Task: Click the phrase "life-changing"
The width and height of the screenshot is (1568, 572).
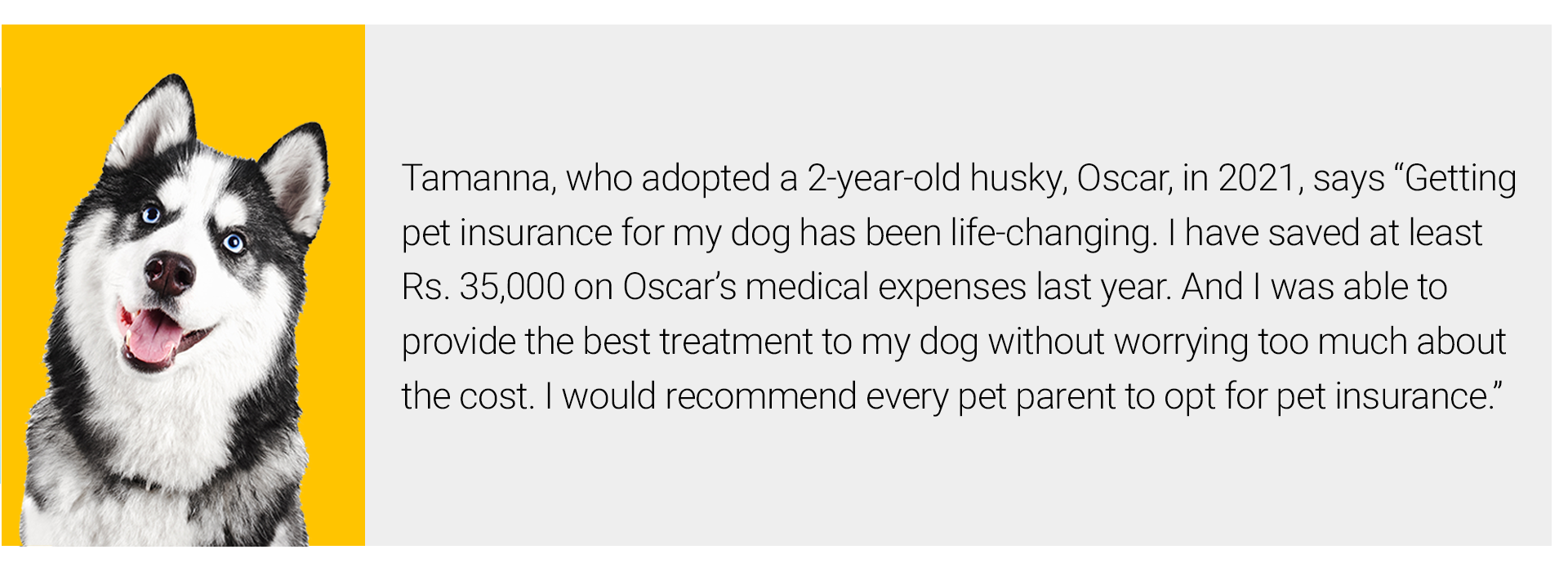Action: pos(1053,234)
